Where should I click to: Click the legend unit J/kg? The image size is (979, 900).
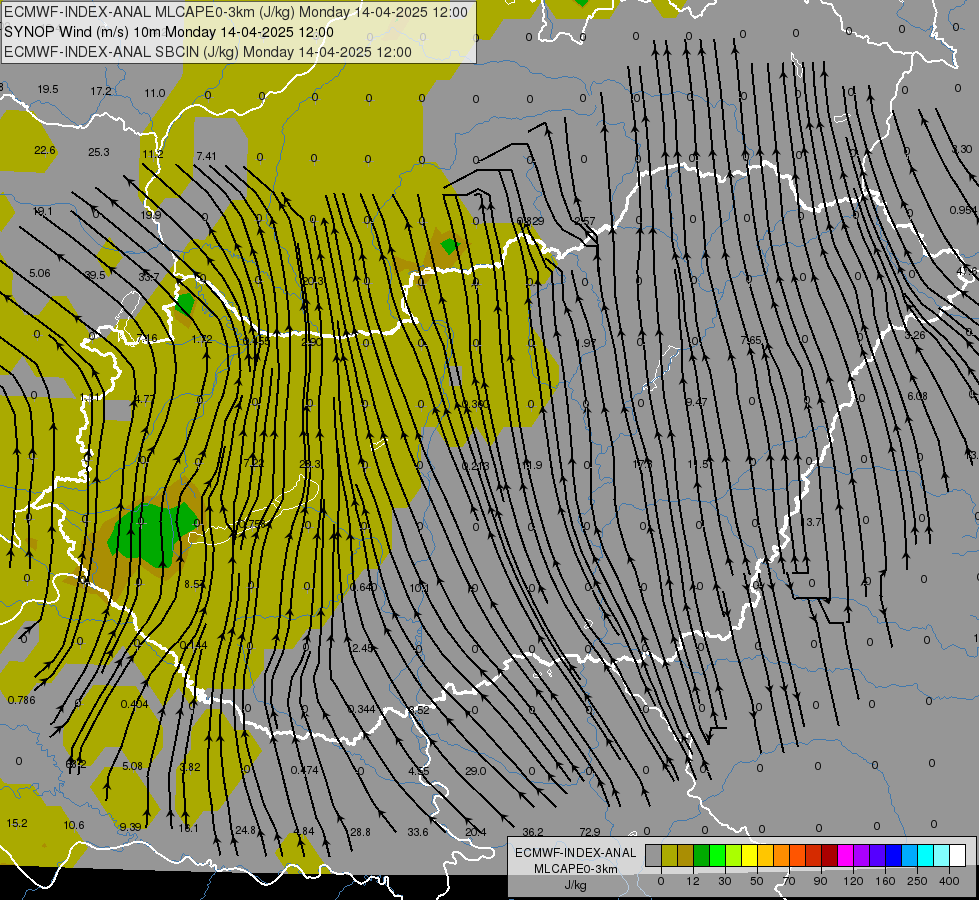click(576, 885)
